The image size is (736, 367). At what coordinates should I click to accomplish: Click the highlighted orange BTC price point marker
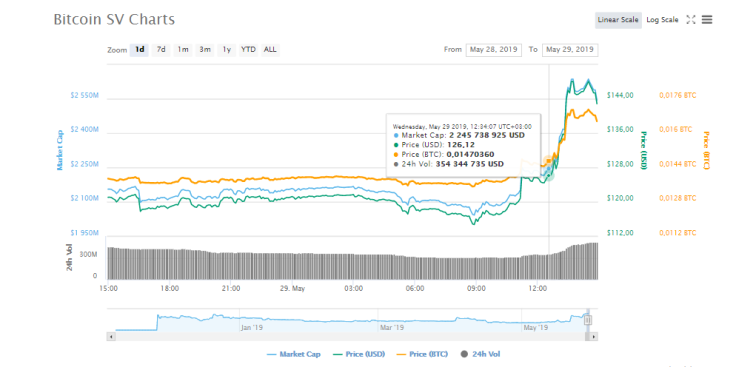(549, 161)
